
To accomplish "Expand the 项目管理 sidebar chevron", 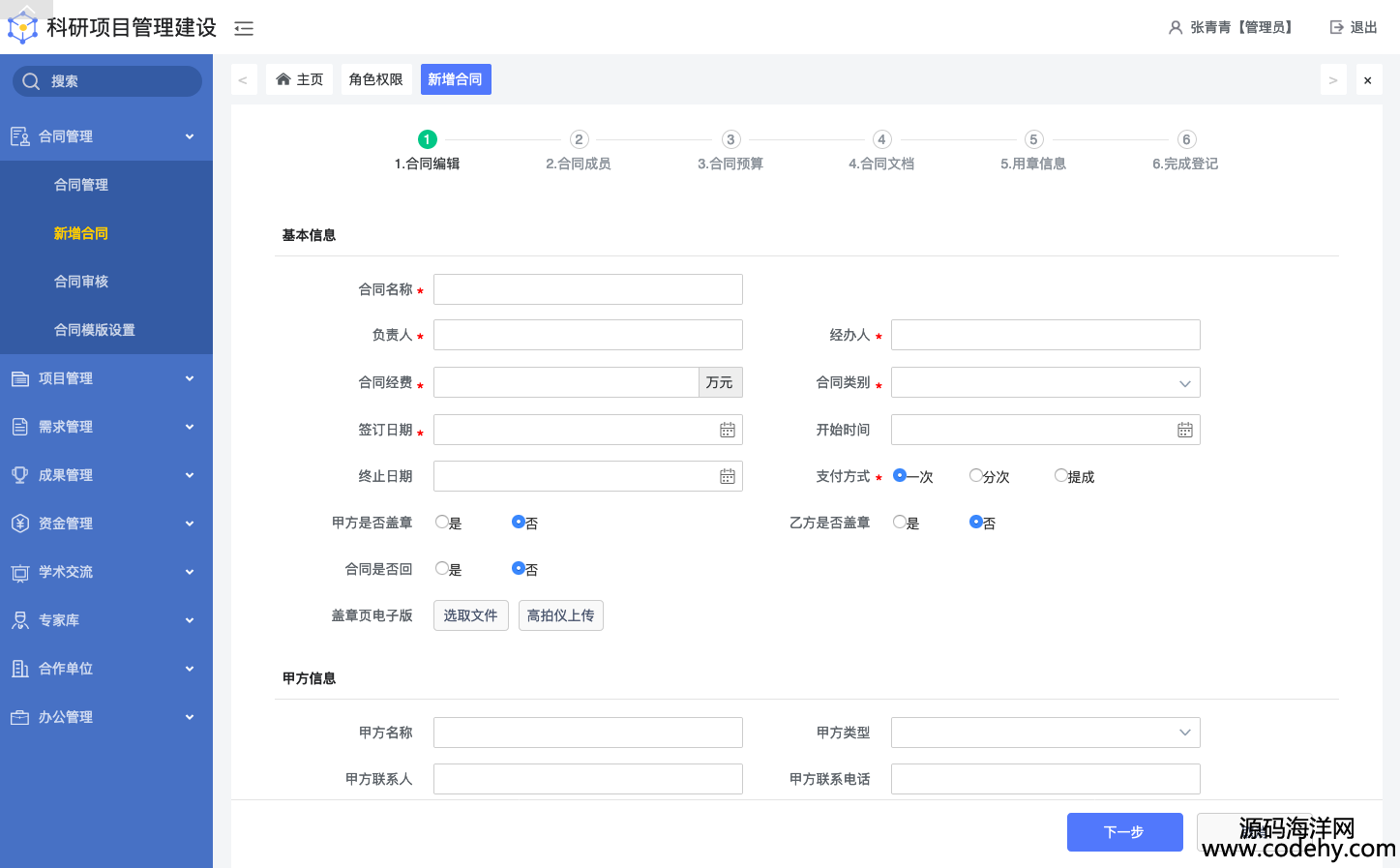I will pyautogui.click(x=190, y=378).
